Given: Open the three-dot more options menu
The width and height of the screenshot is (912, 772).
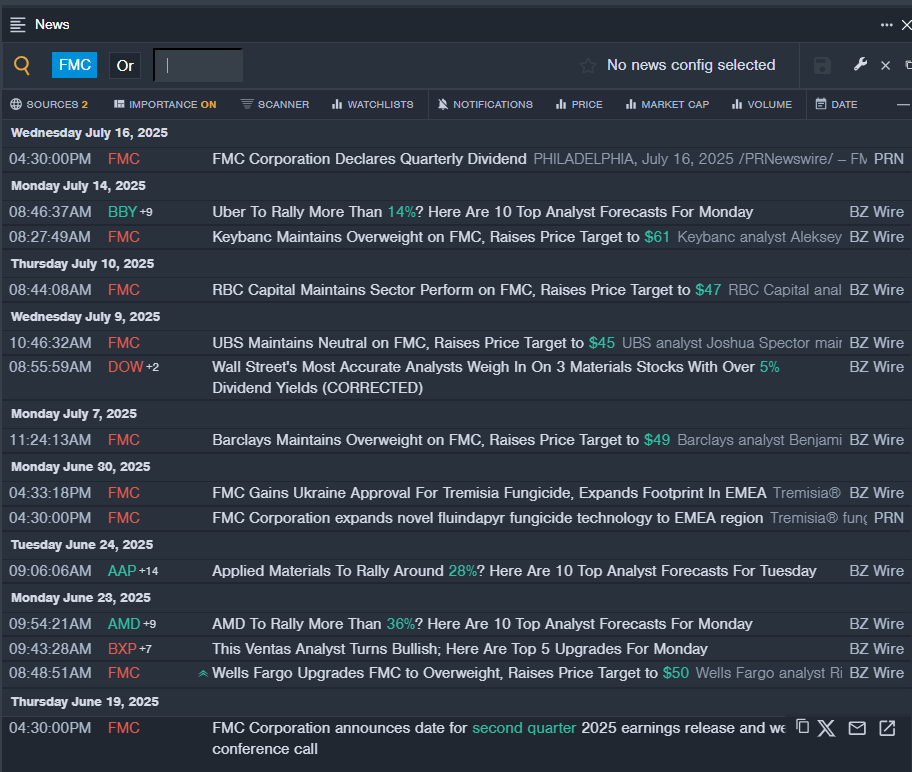Looking at the screenshot, I should (x=886, y=24).
